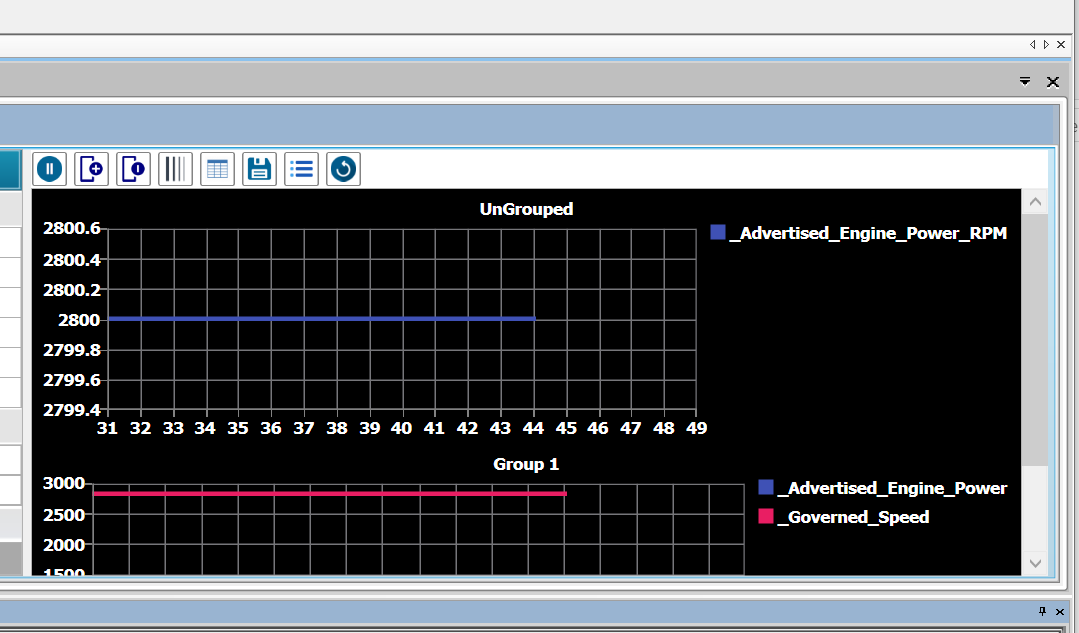Click the 2800.6 y-axis label
The image size is (1079, 633).
72,228
